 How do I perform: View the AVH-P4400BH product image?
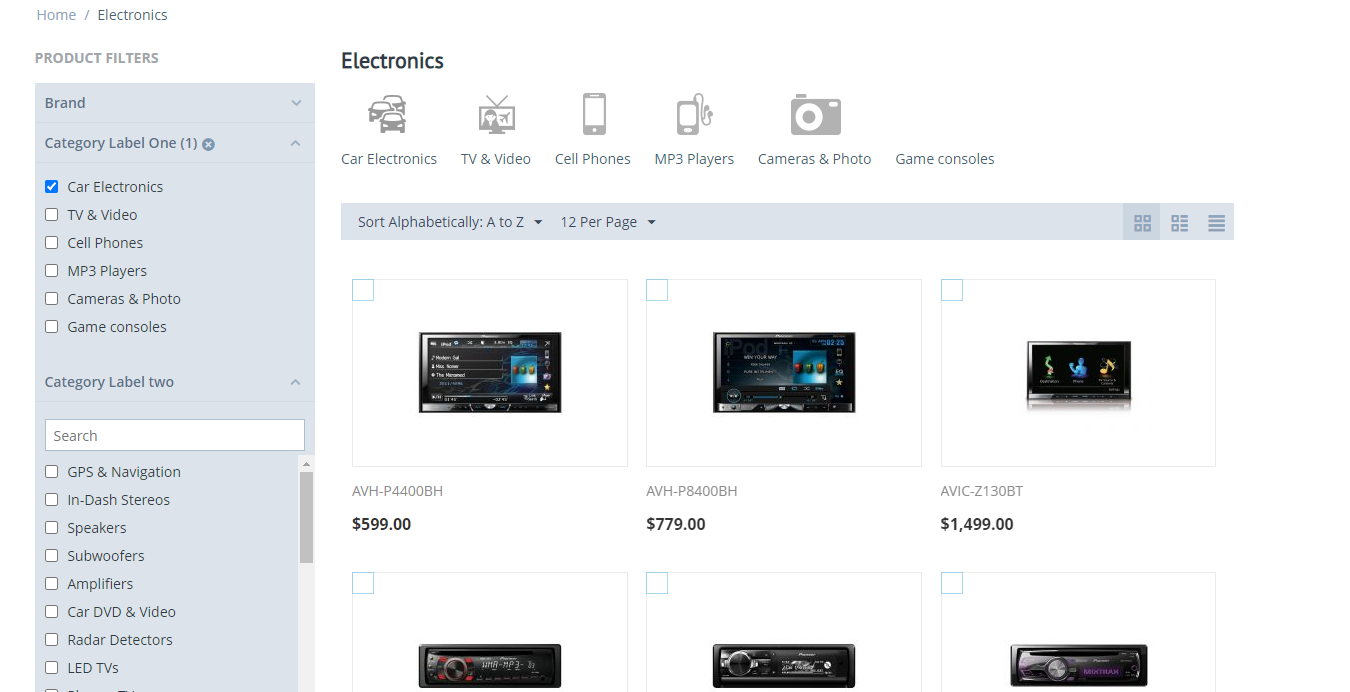490,372
